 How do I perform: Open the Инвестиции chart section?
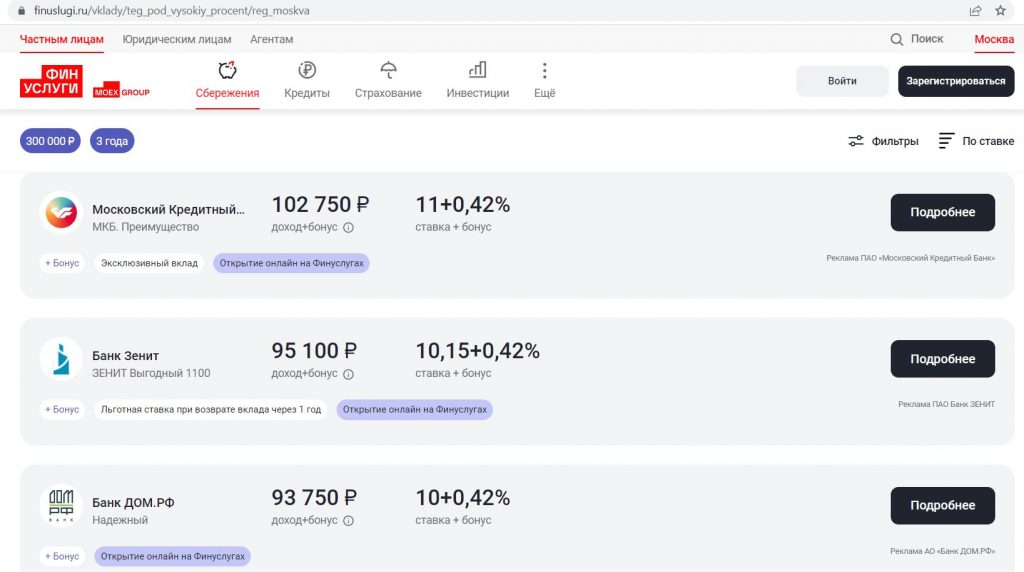pyautogui.click(x=477, y=80)
